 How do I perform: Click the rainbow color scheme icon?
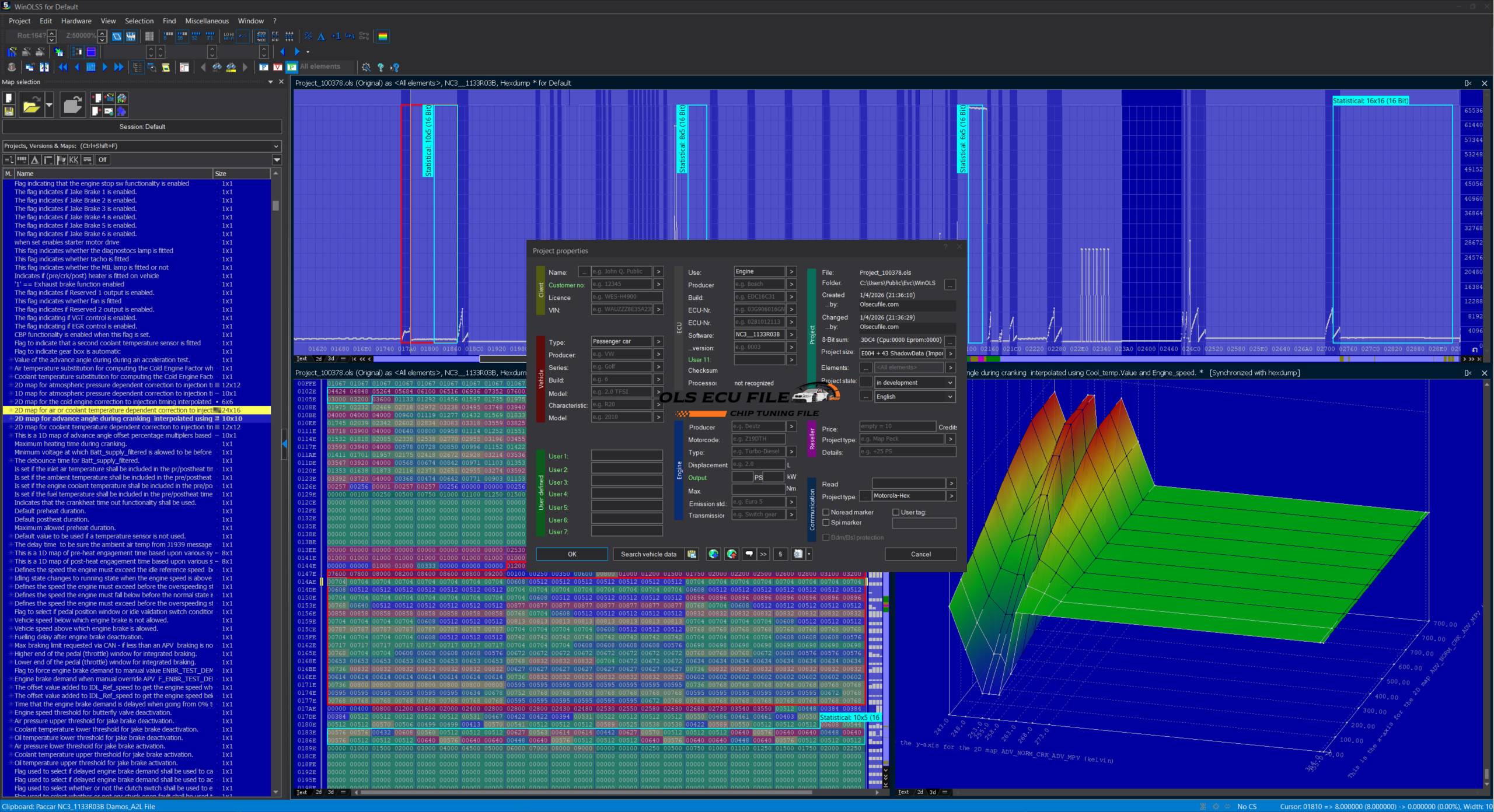pyautogui.click(x=383, y=36)
